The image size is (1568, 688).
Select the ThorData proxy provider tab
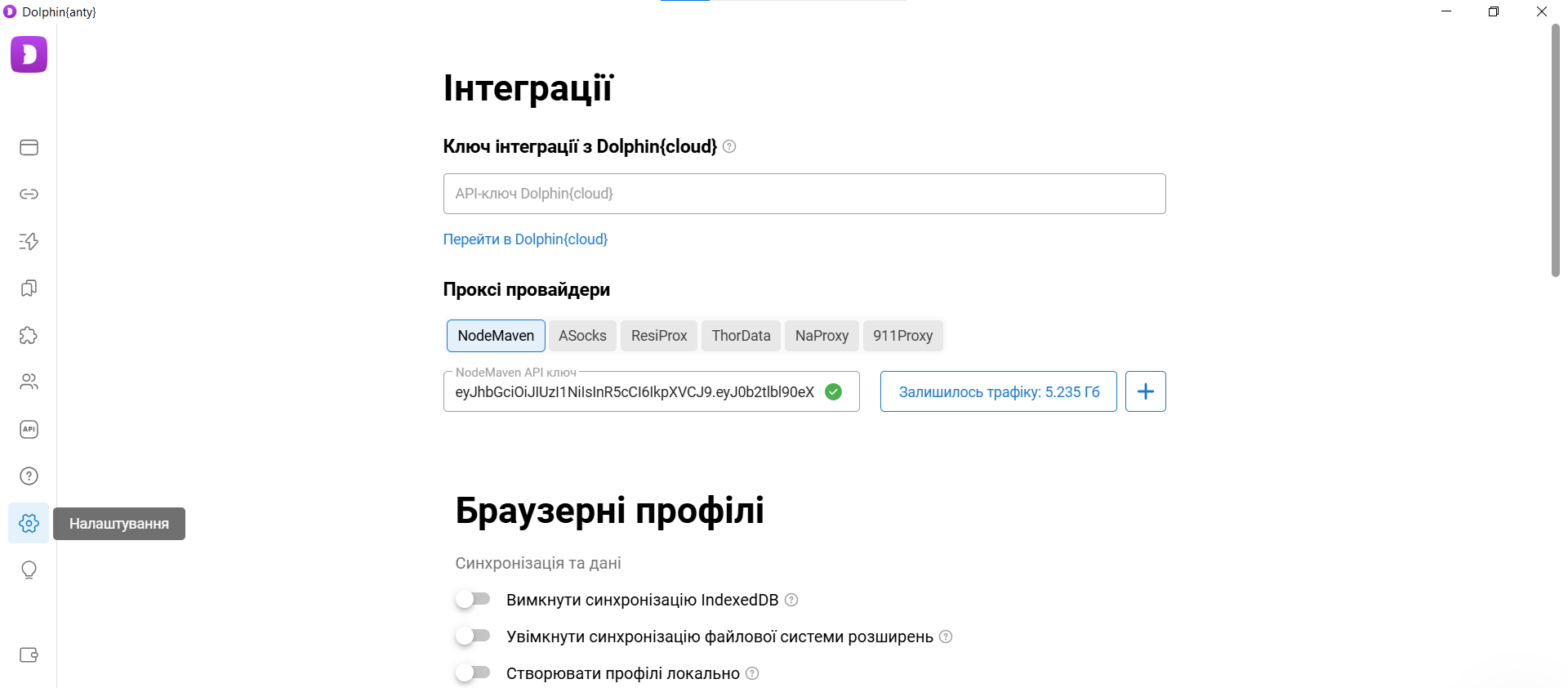point(741,336)
